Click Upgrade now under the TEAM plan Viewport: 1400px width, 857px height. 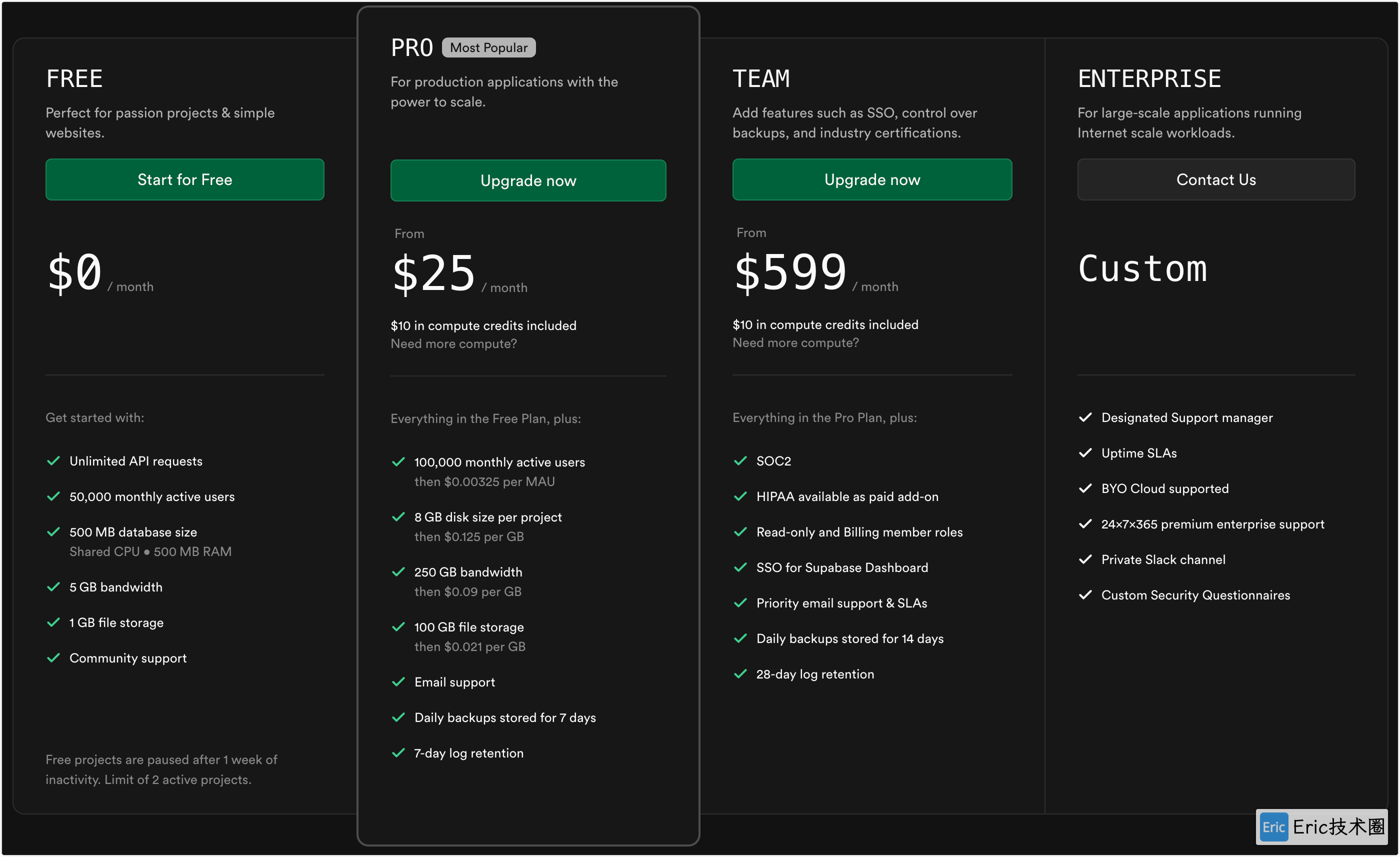coord(872,179)
